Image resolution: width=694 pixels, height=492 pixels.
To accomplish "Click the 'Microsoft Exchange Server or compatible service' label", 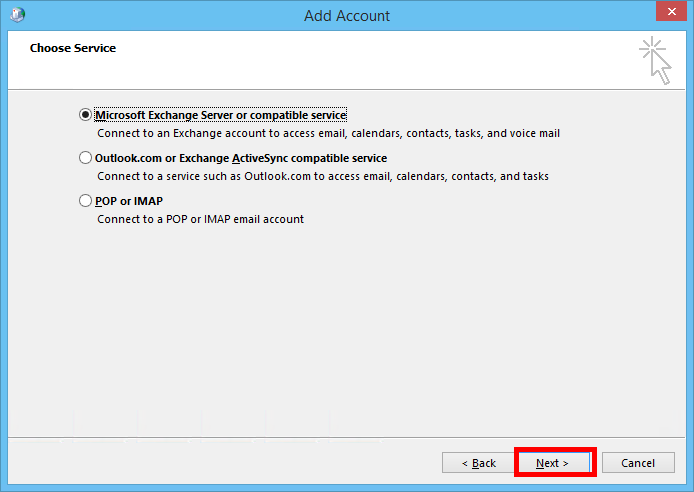I will pyautogui.click(x=220, y=115).
